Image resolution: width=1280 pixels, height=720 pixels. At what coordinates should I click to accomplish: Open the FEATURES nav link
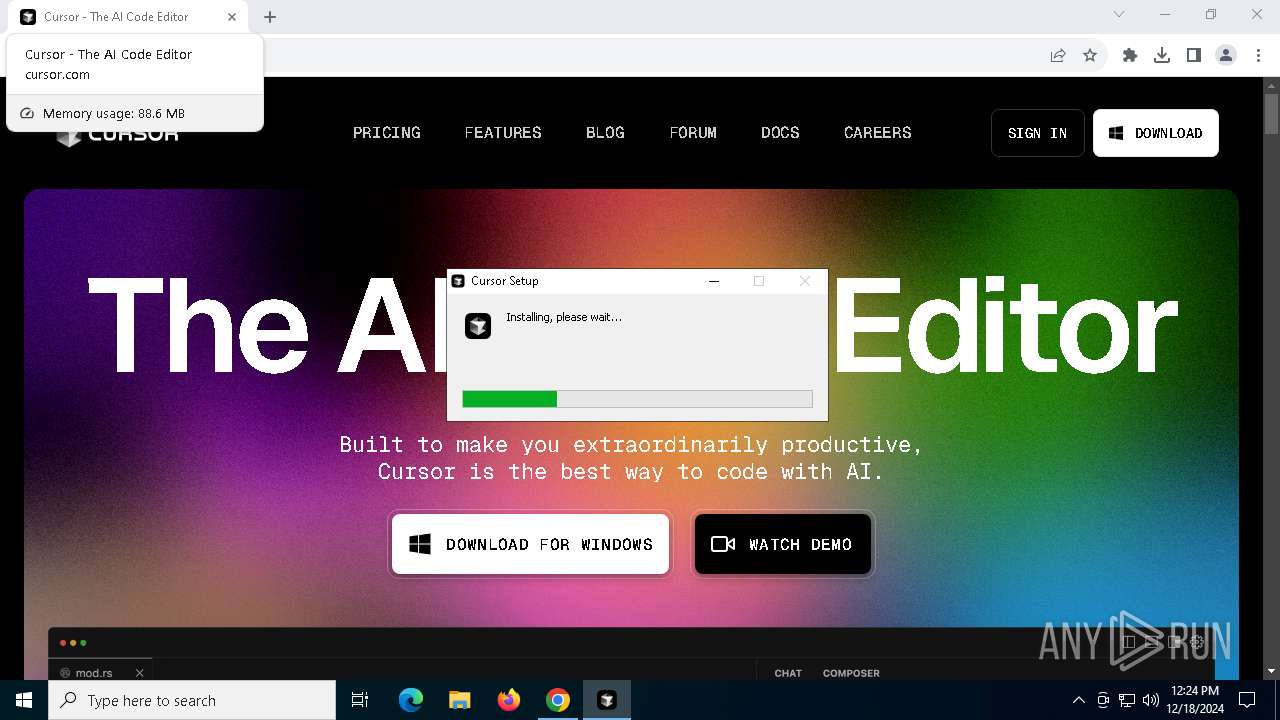click(503, 133)
